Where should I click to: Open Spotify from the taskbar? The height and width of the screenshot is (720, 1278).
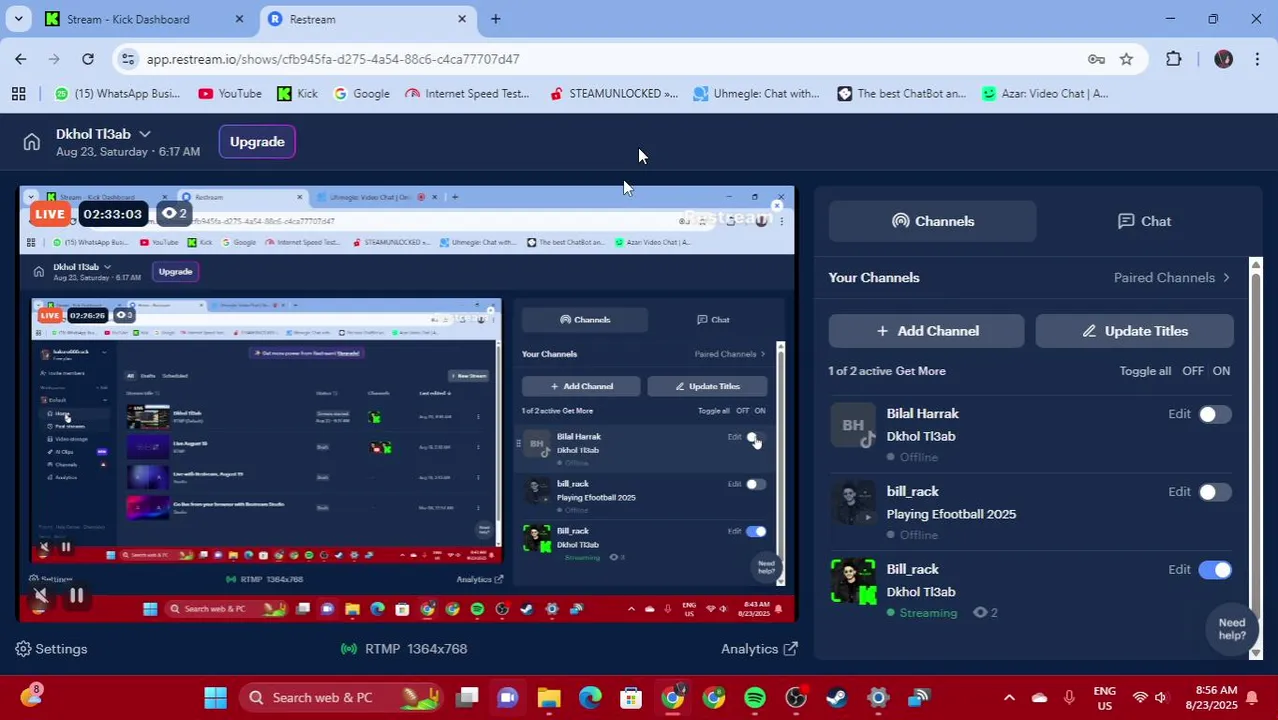pos(755,697)
